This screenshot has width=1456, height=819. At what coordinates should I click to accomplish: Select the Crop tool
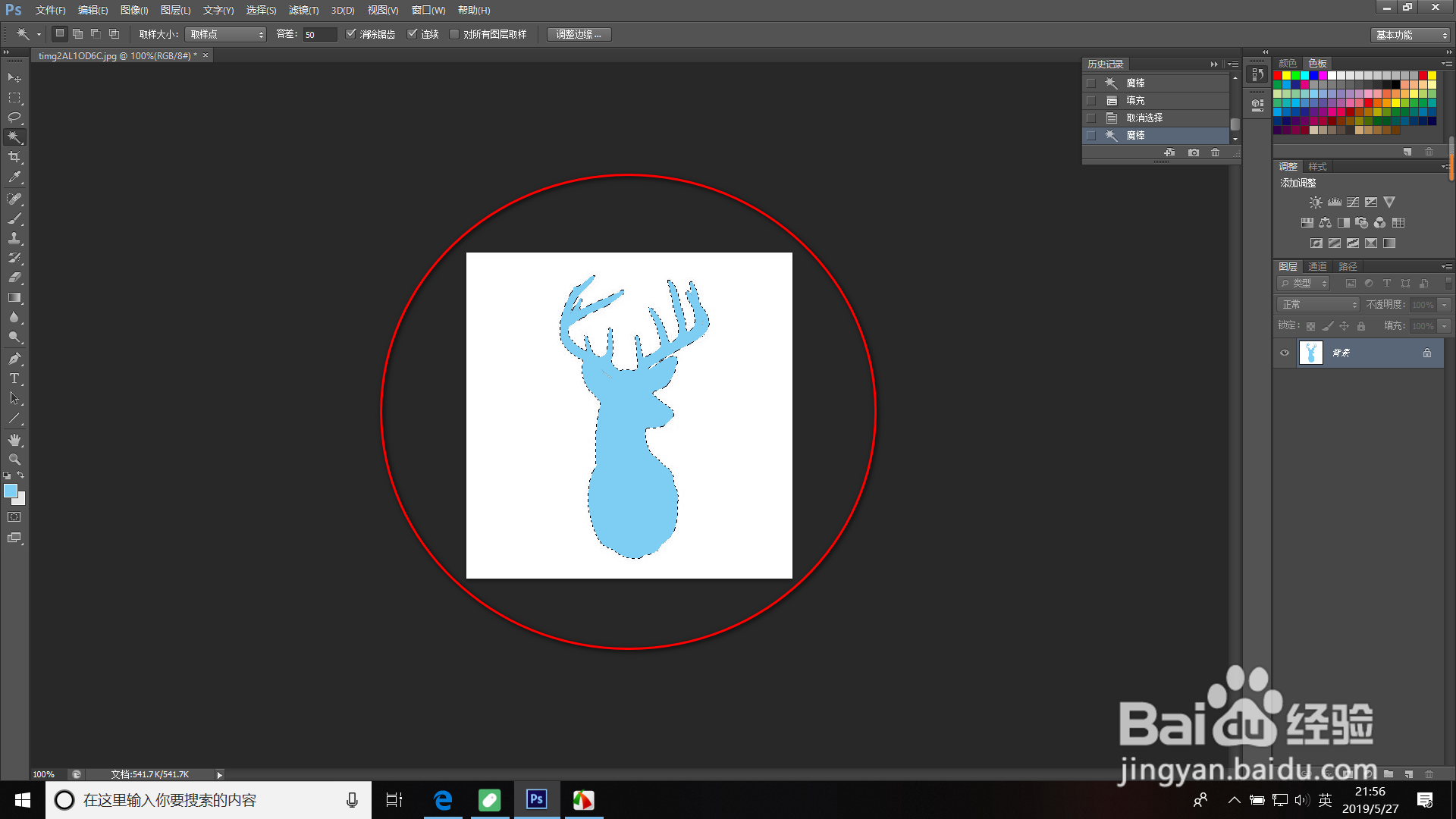click(x=14, y=157)
